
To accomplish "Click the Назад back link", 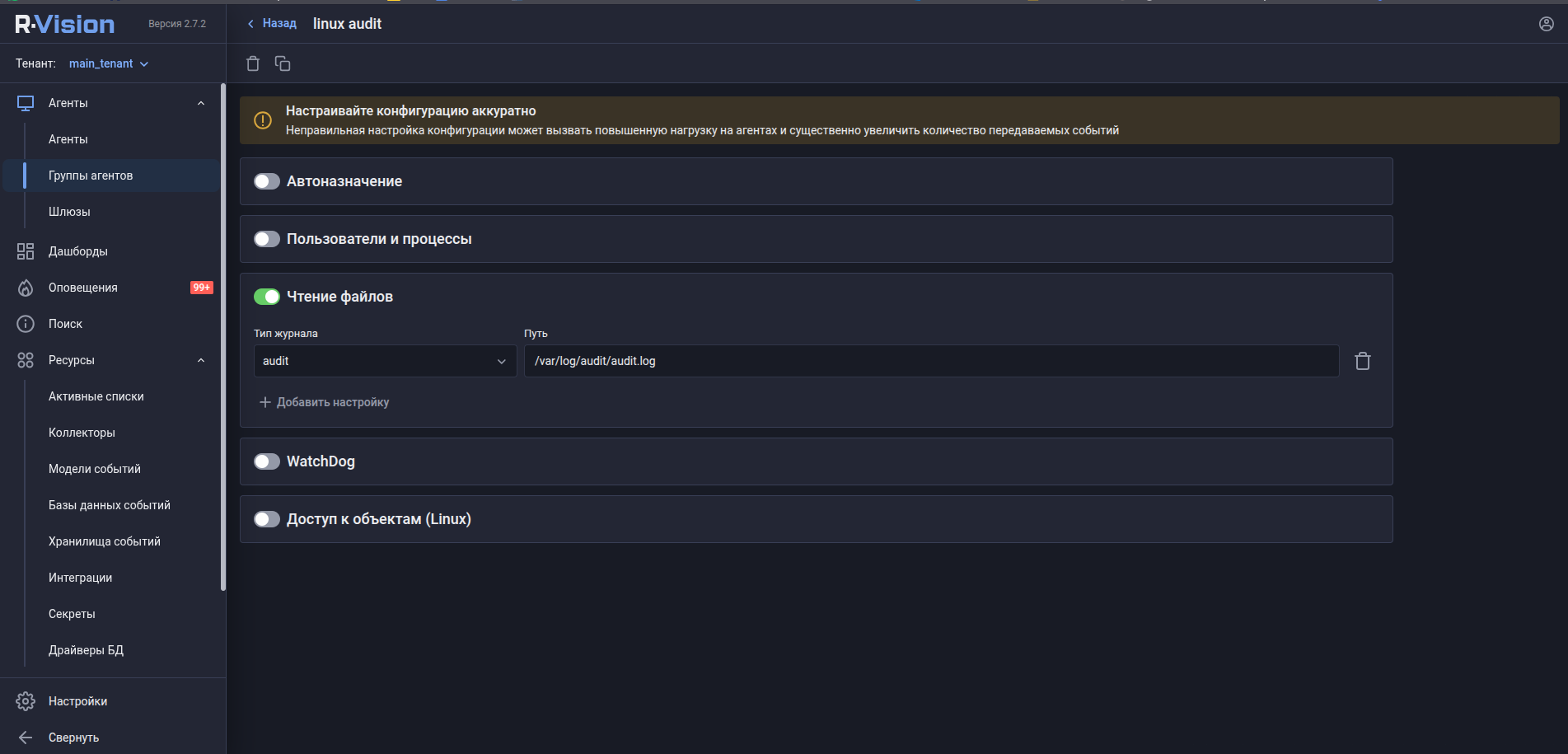I will [x=272, y=23].
